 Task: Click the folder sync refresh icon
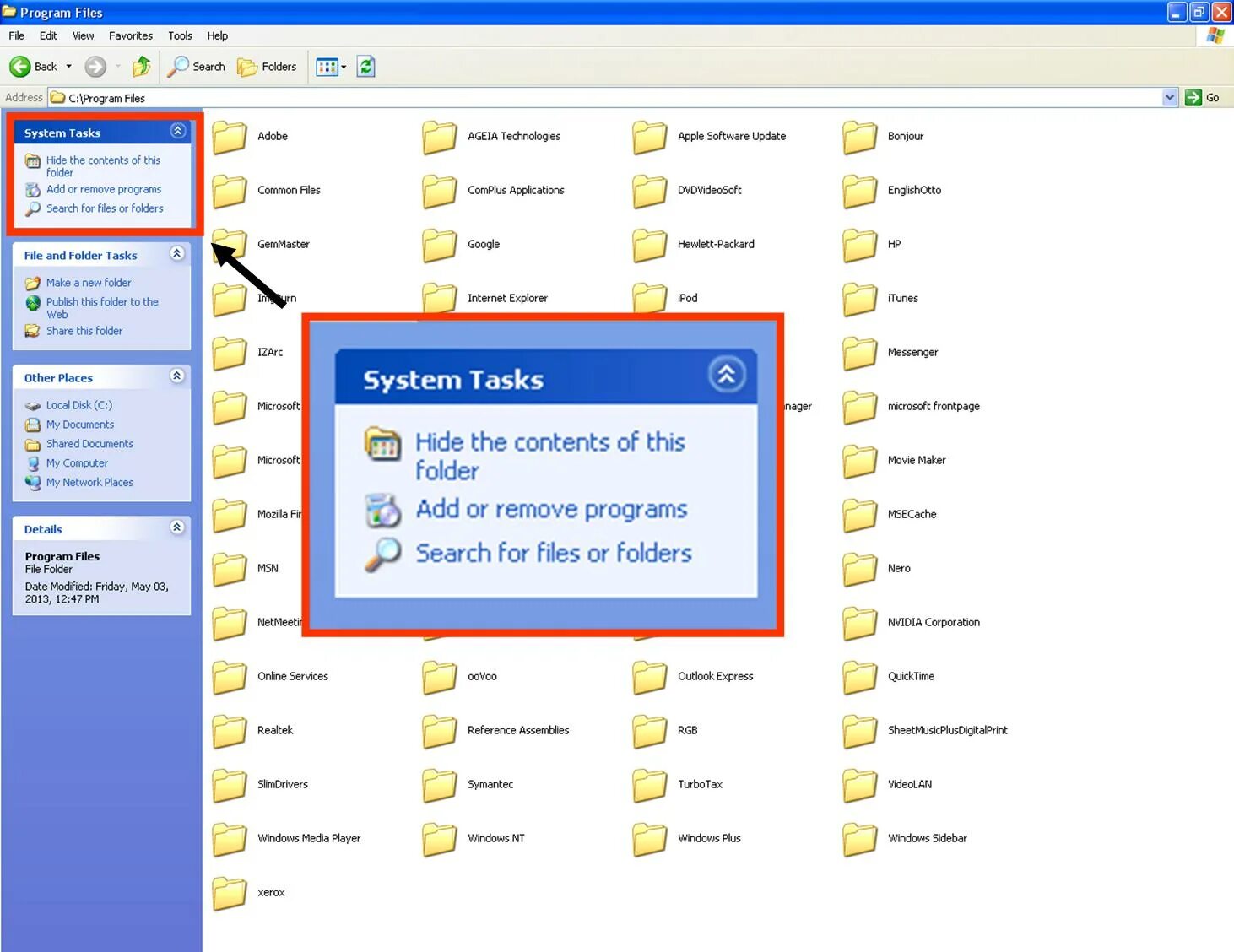point(365,67)
